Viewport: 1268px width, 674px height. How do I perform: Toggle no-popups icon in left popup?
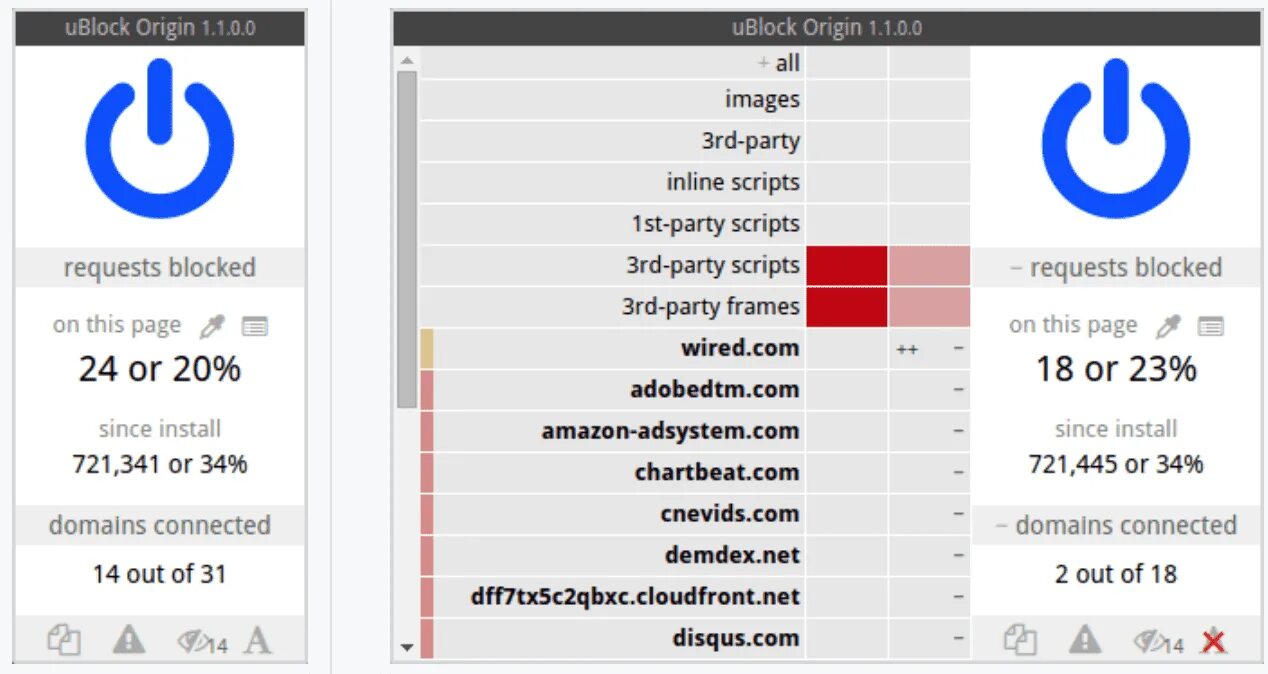(64, 640)
